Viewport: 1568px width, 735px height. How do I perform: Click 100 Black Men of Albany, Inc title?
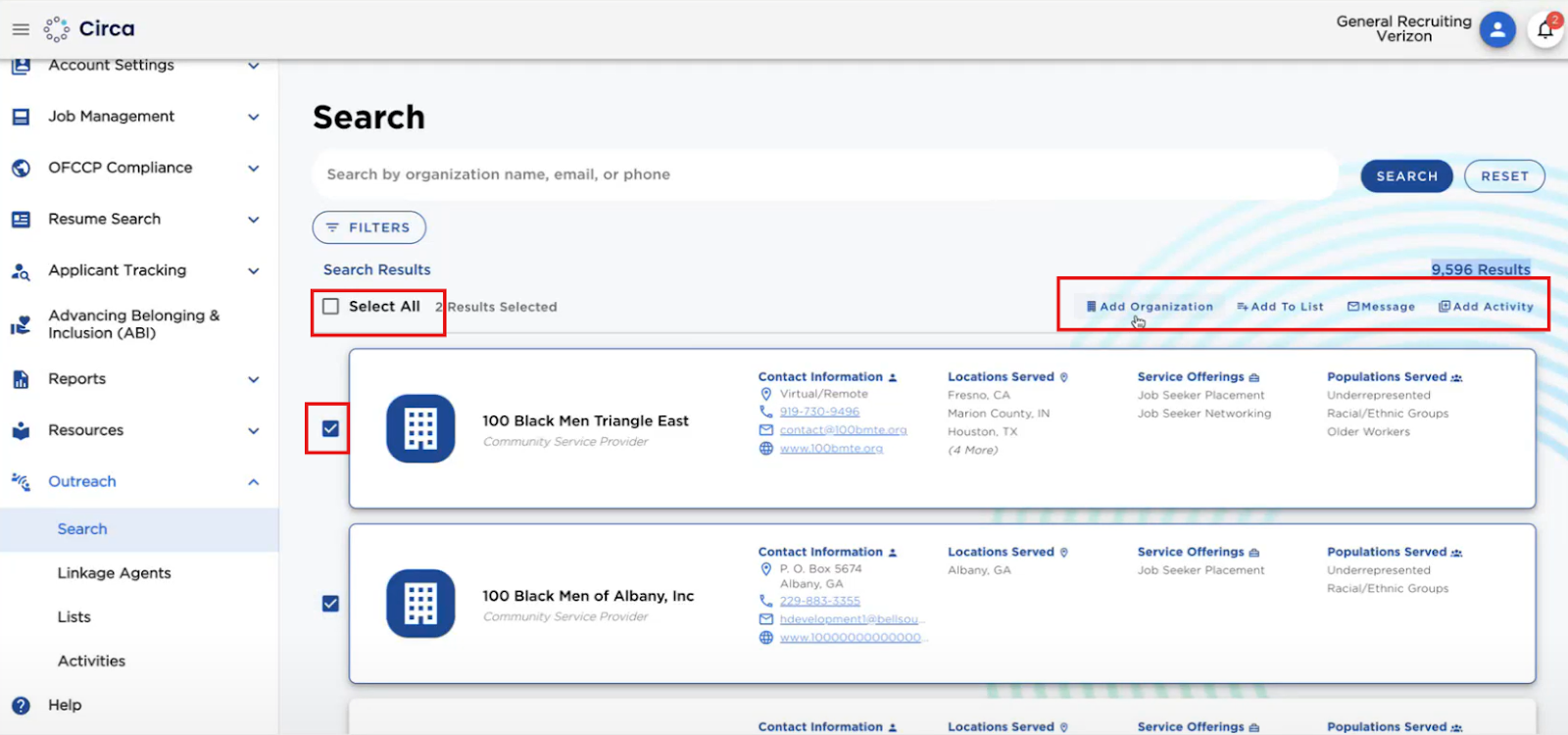click(588, 596)
